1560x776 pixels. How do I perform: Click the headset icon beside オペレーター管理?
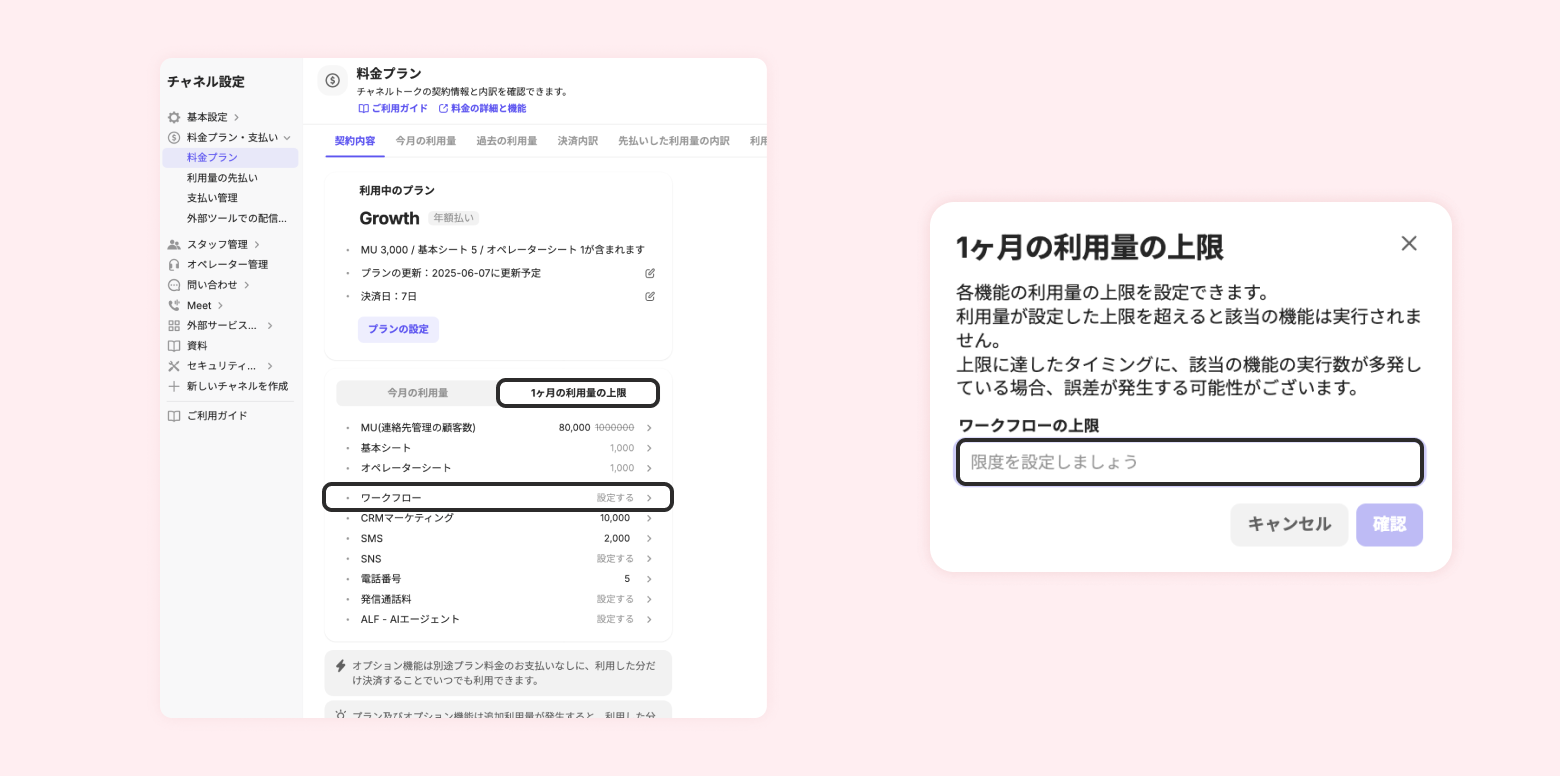pyautogui.click(x=174, y=264)
